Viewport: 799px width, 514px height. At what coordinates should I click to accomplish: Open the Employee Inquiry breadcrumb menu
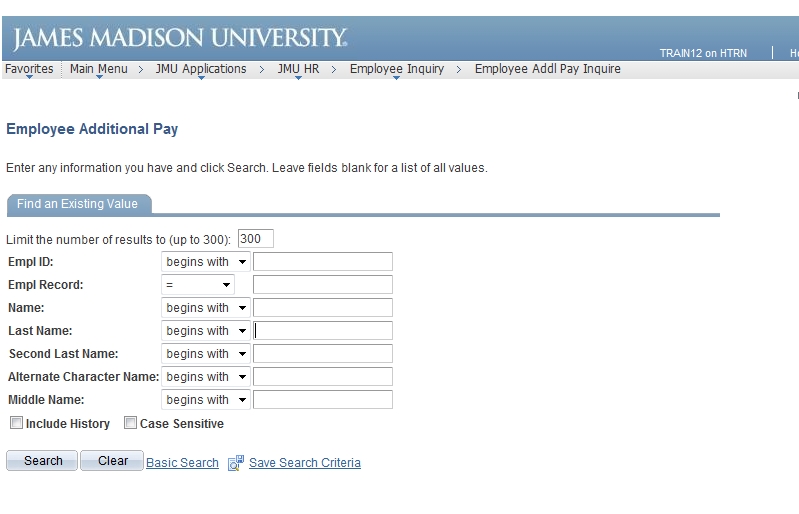pyautogui.click(x=396, y=69)
